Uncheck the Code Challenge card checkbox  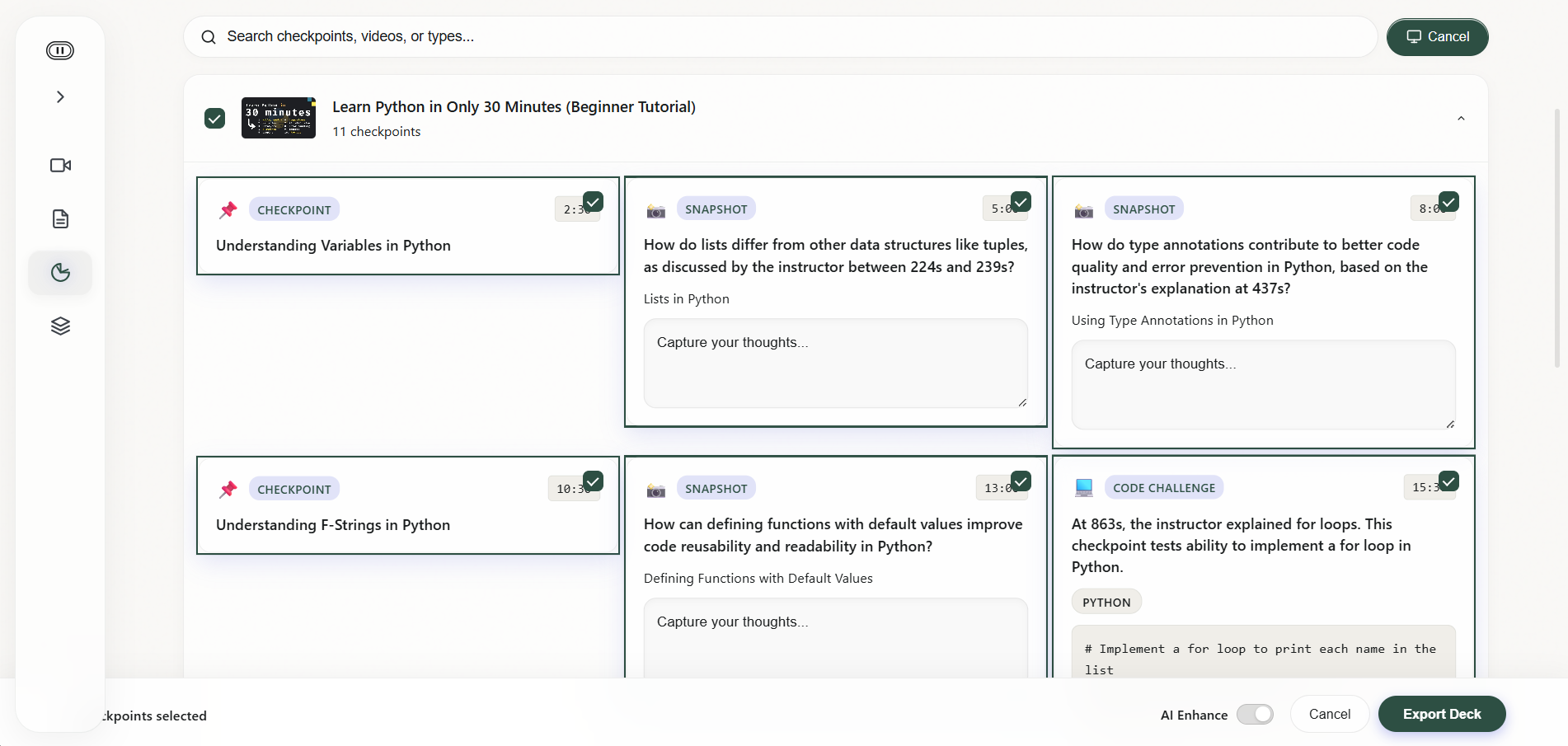[x=1448, y=481]
